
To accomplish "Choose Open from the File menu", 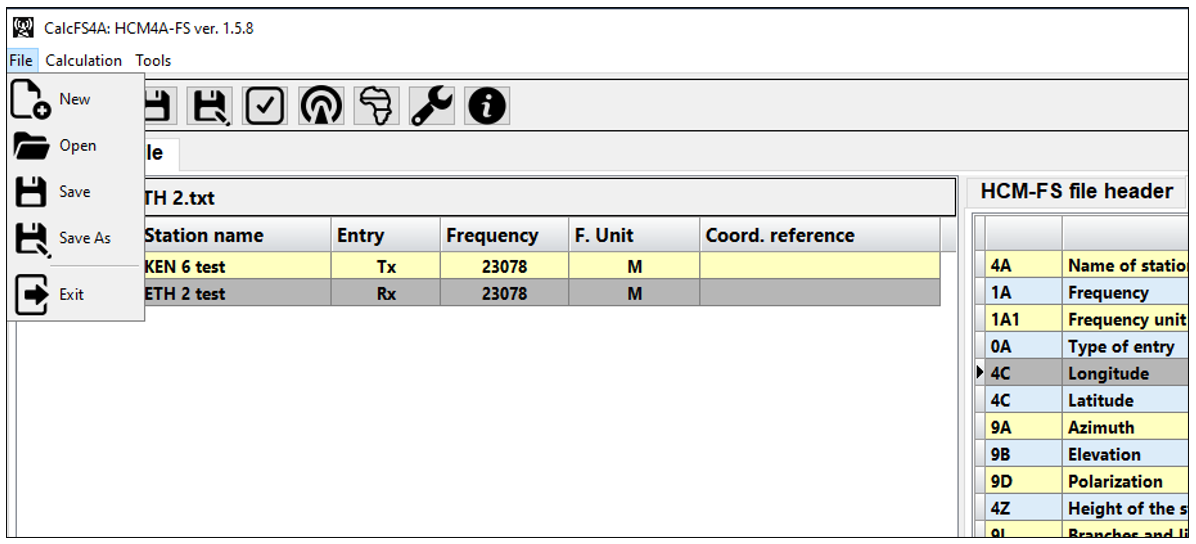I will coord(75,146).
